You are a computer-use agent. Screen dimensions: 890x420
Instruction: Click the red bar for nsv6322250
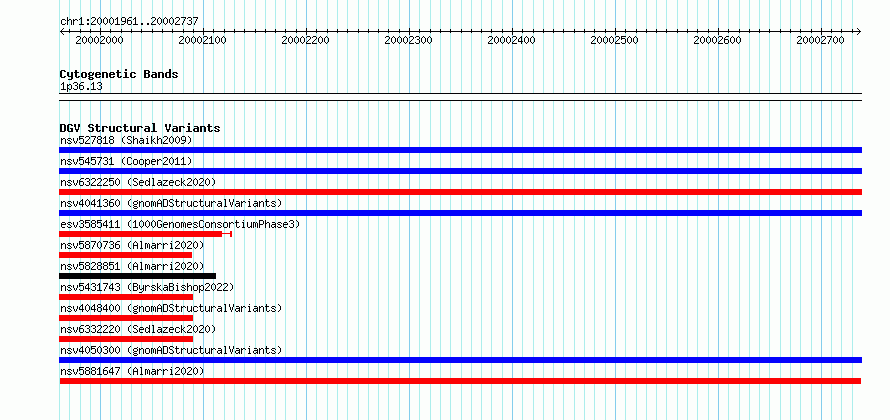tap(461, 192)
